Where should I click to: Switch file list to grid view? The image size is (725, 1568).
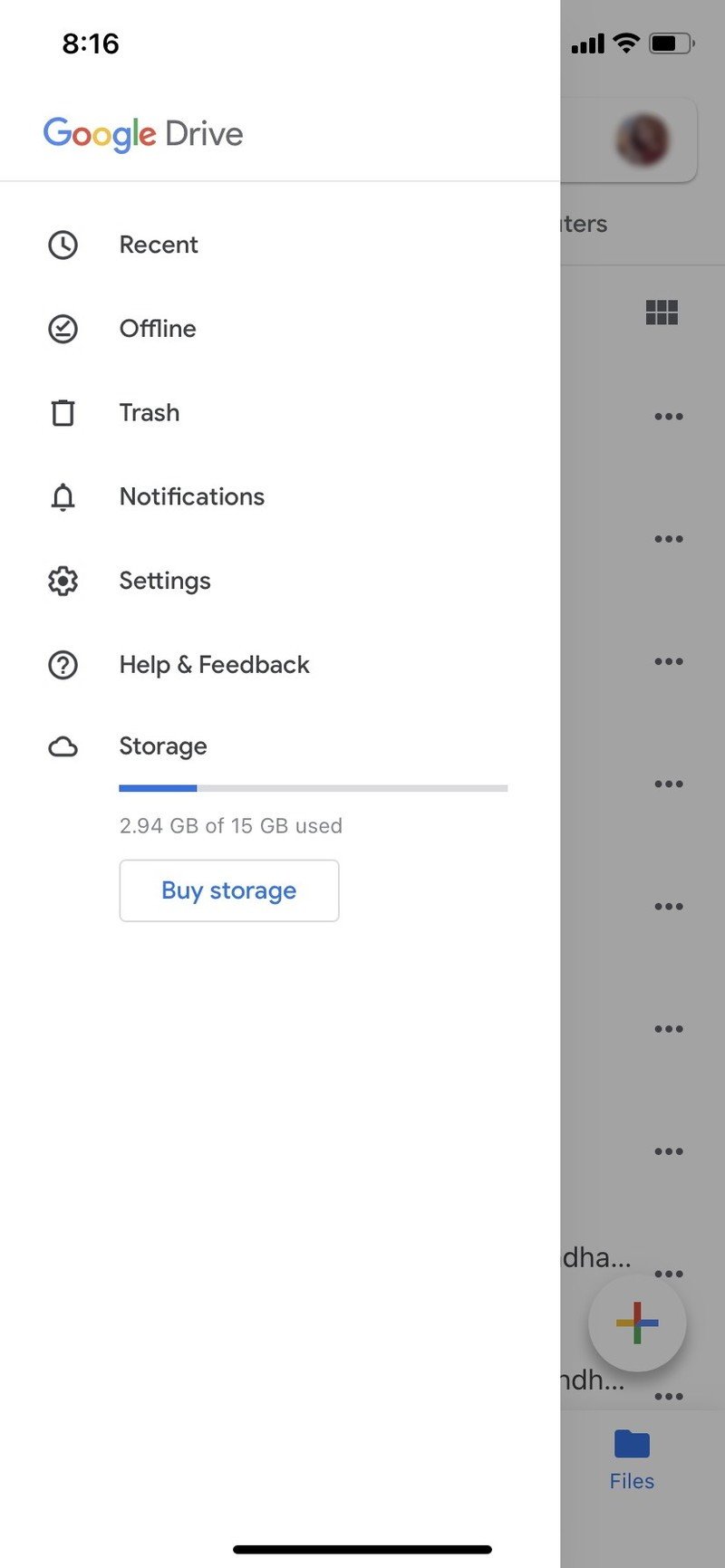click(662, 312)
